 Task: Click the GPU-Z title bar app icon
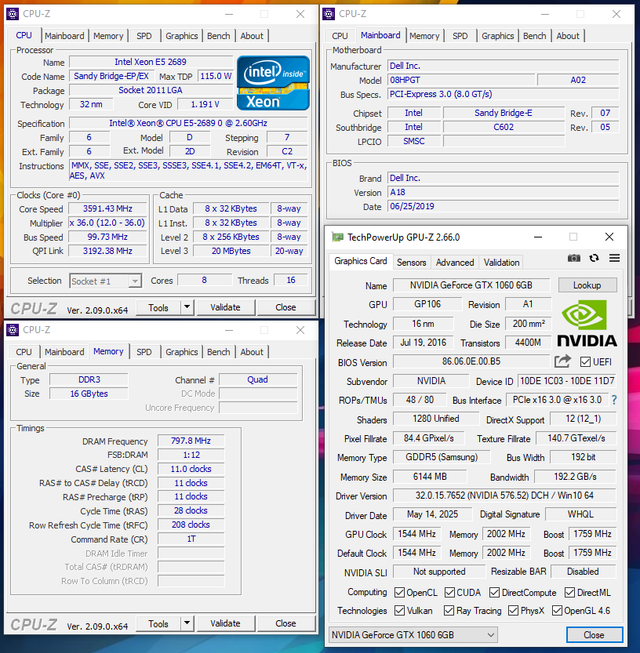336,237
